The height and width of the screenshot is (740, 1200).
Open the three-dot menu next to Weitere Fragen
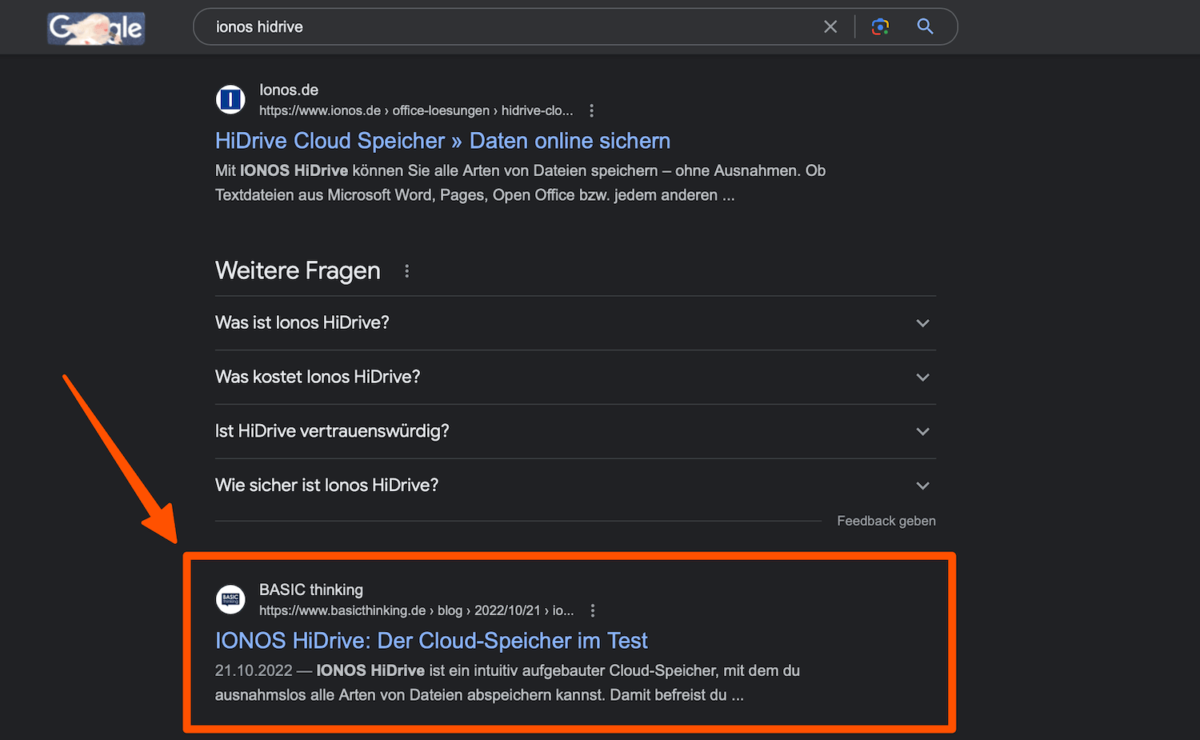(x=406, y=270)
